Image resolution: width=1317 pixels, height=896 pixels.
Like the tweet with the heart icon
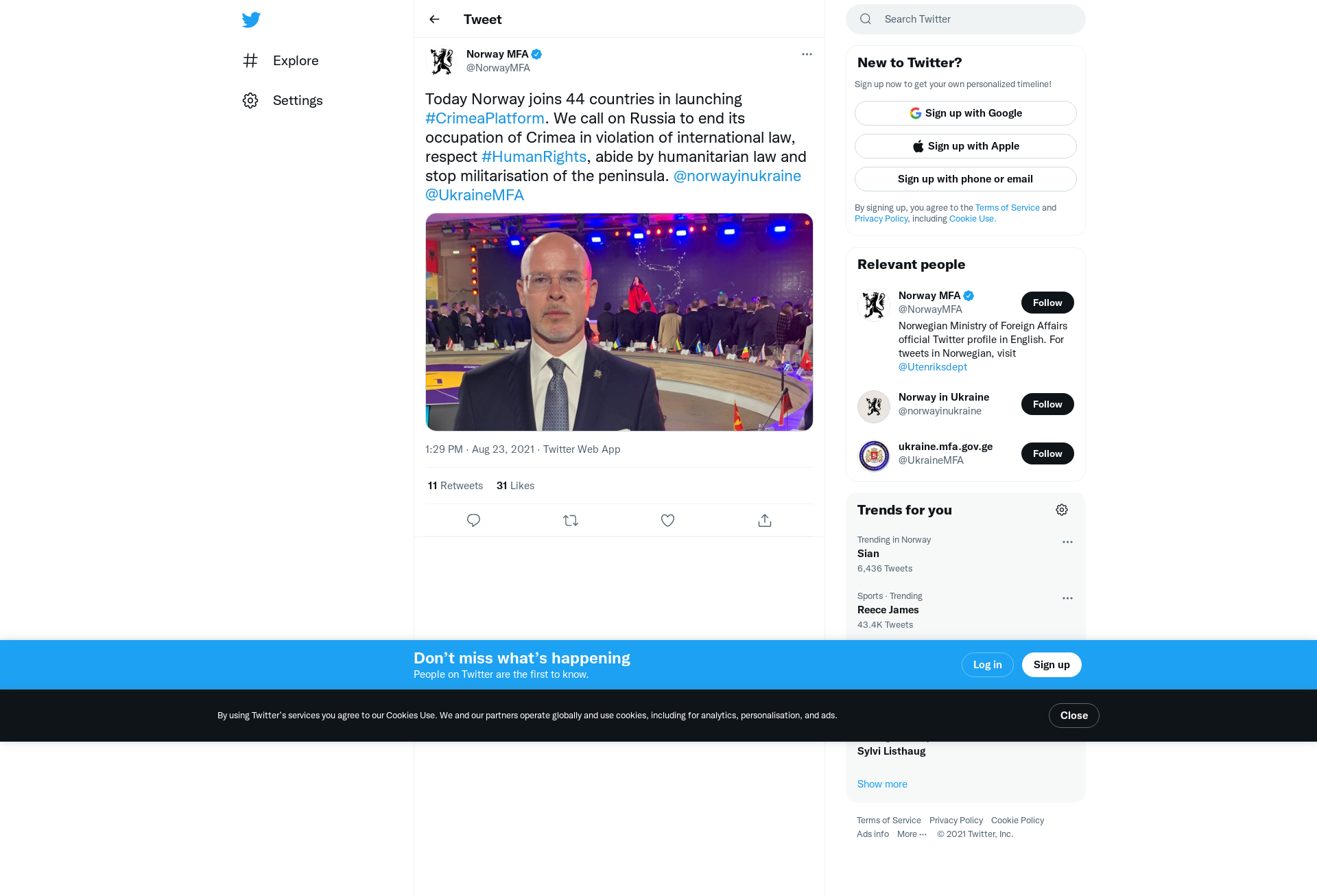click(667, 520)
